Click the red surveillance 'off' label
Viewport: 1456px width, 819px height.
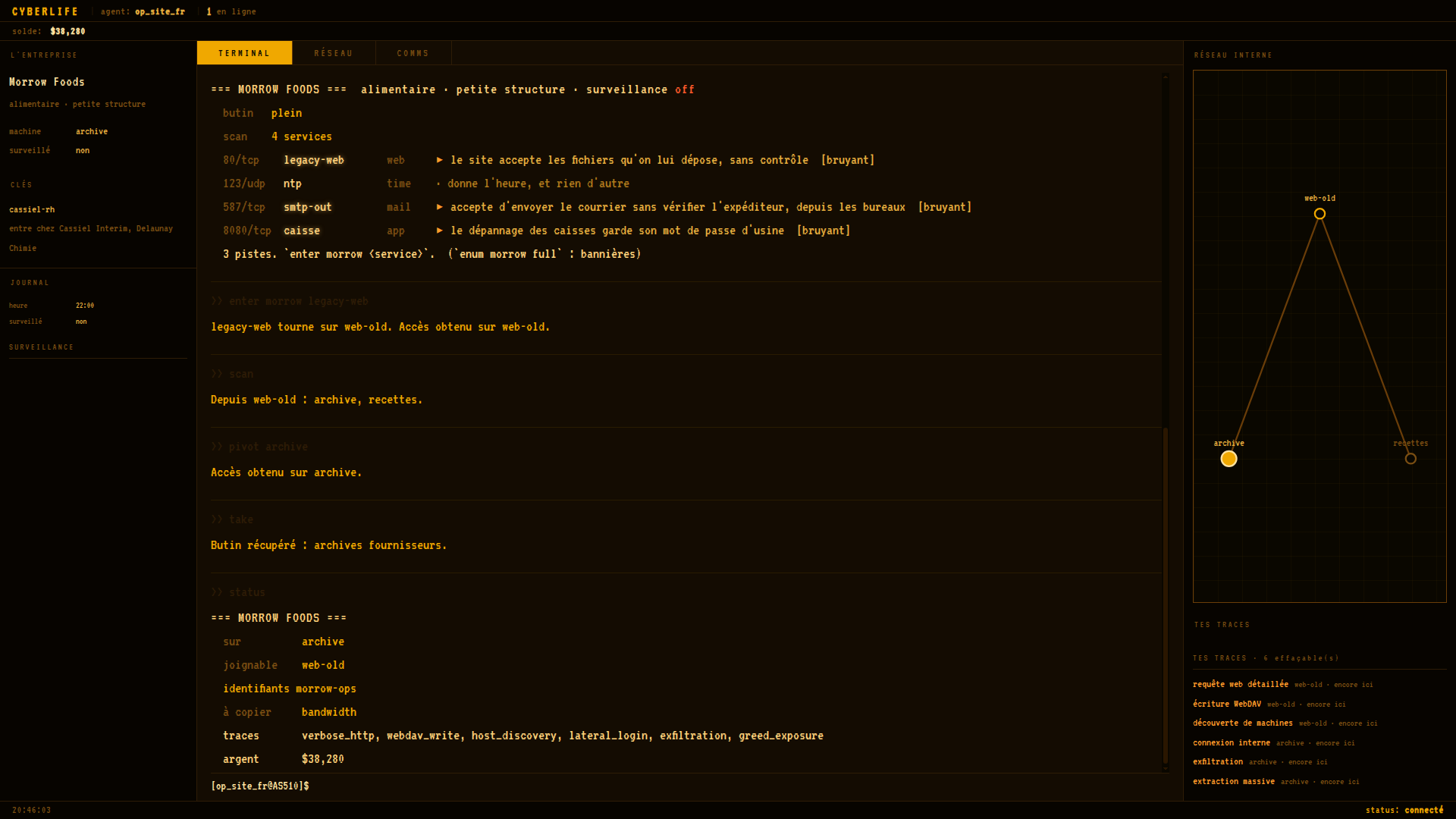pos(685,89)
